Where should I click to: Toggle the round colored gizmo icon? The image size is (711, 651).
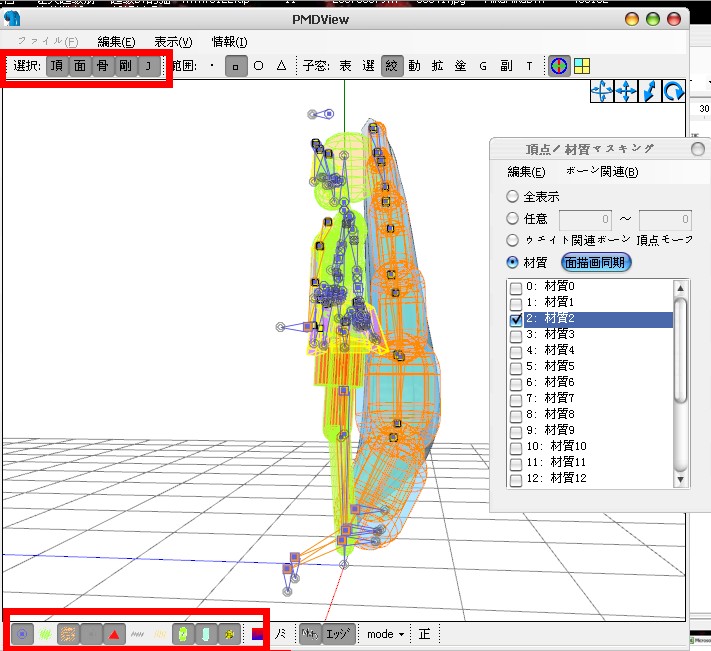pos(559,66)
